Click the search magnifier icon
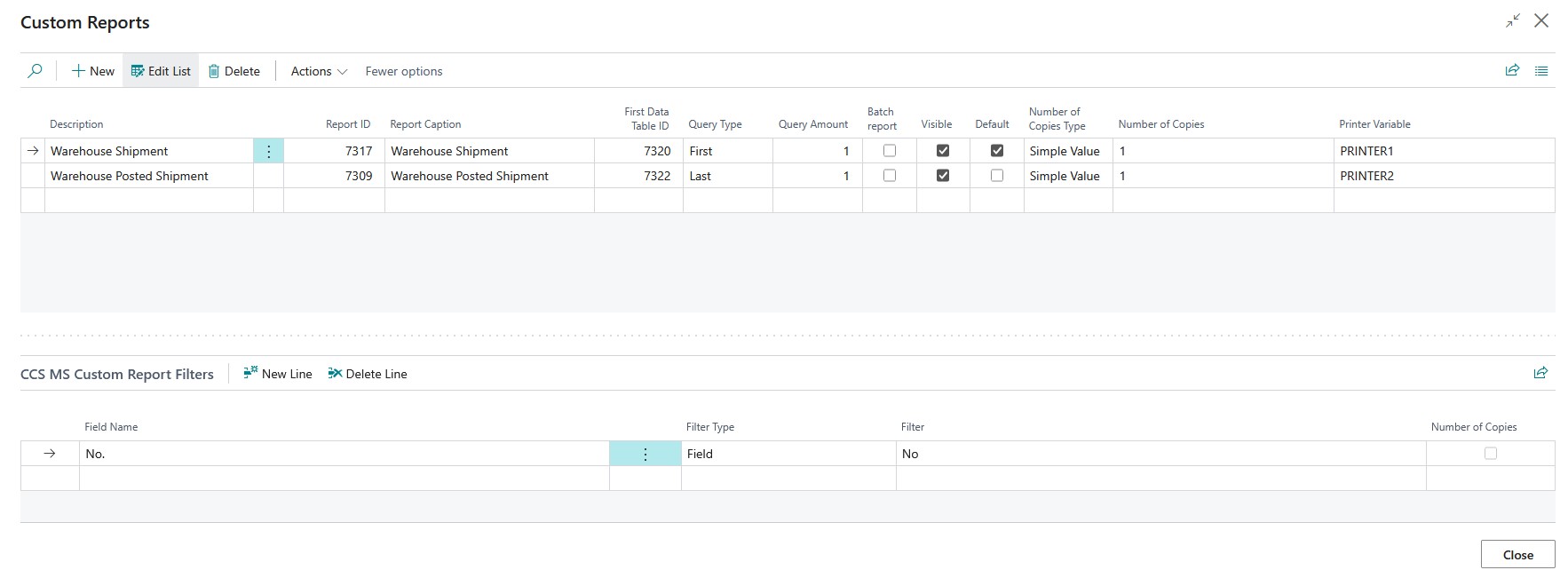The height and width of the screenshot is (578, 1568). [35, 71]
